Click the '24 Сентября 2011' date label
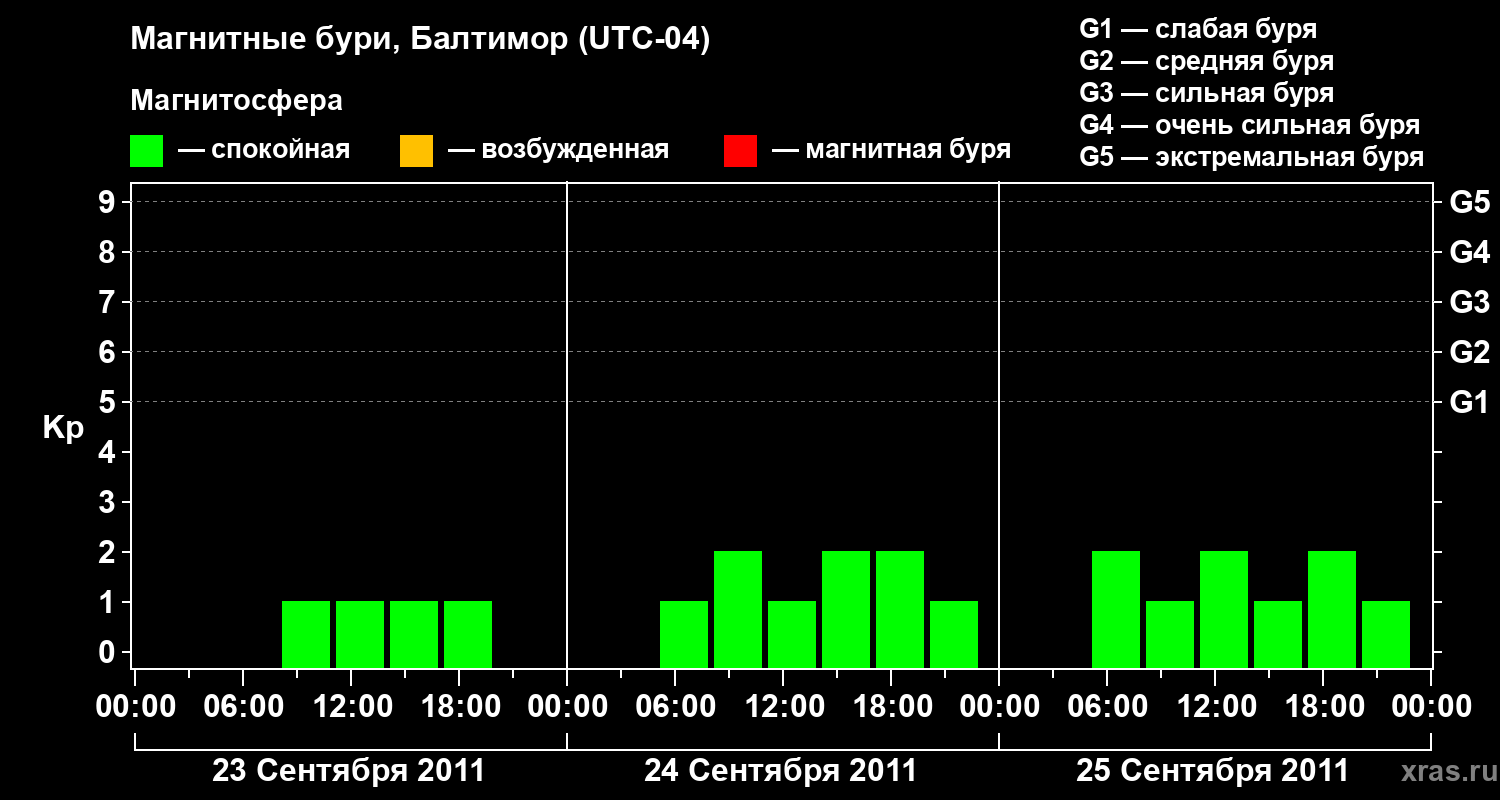Screen dimensions: 1500x800 [780, 771]
